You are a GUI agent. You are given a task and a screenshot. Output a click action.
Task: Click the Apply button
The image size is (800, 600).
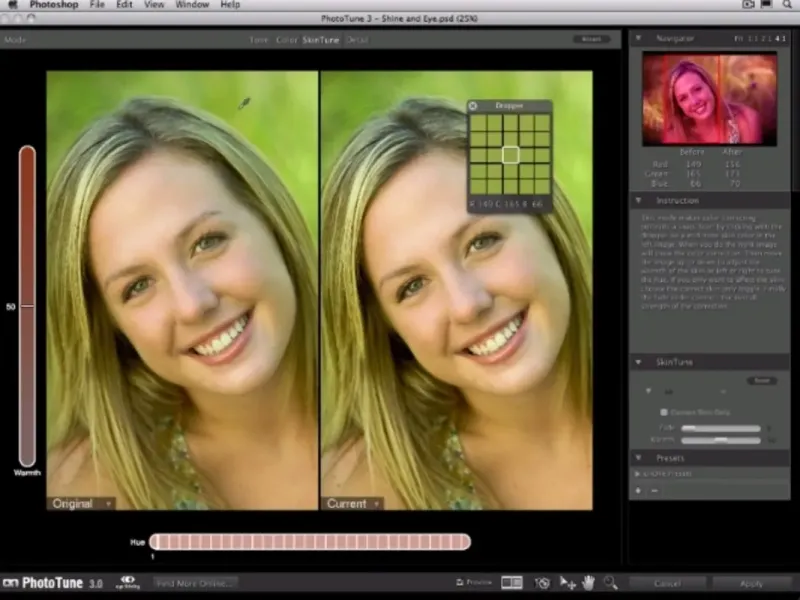coord(751,583)
